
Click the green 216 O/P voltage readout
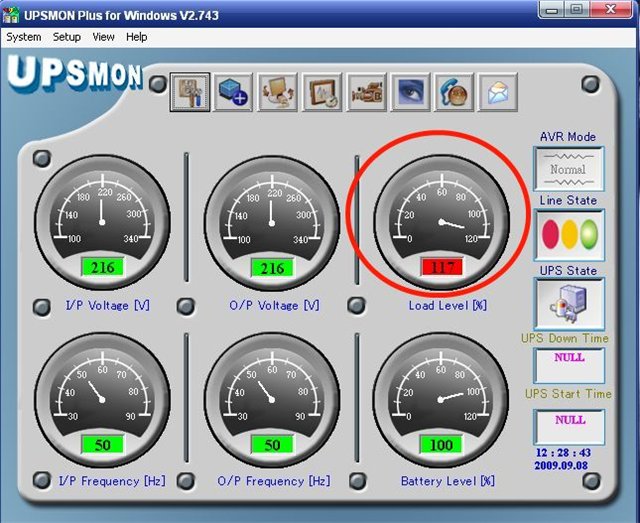(272, 268)
